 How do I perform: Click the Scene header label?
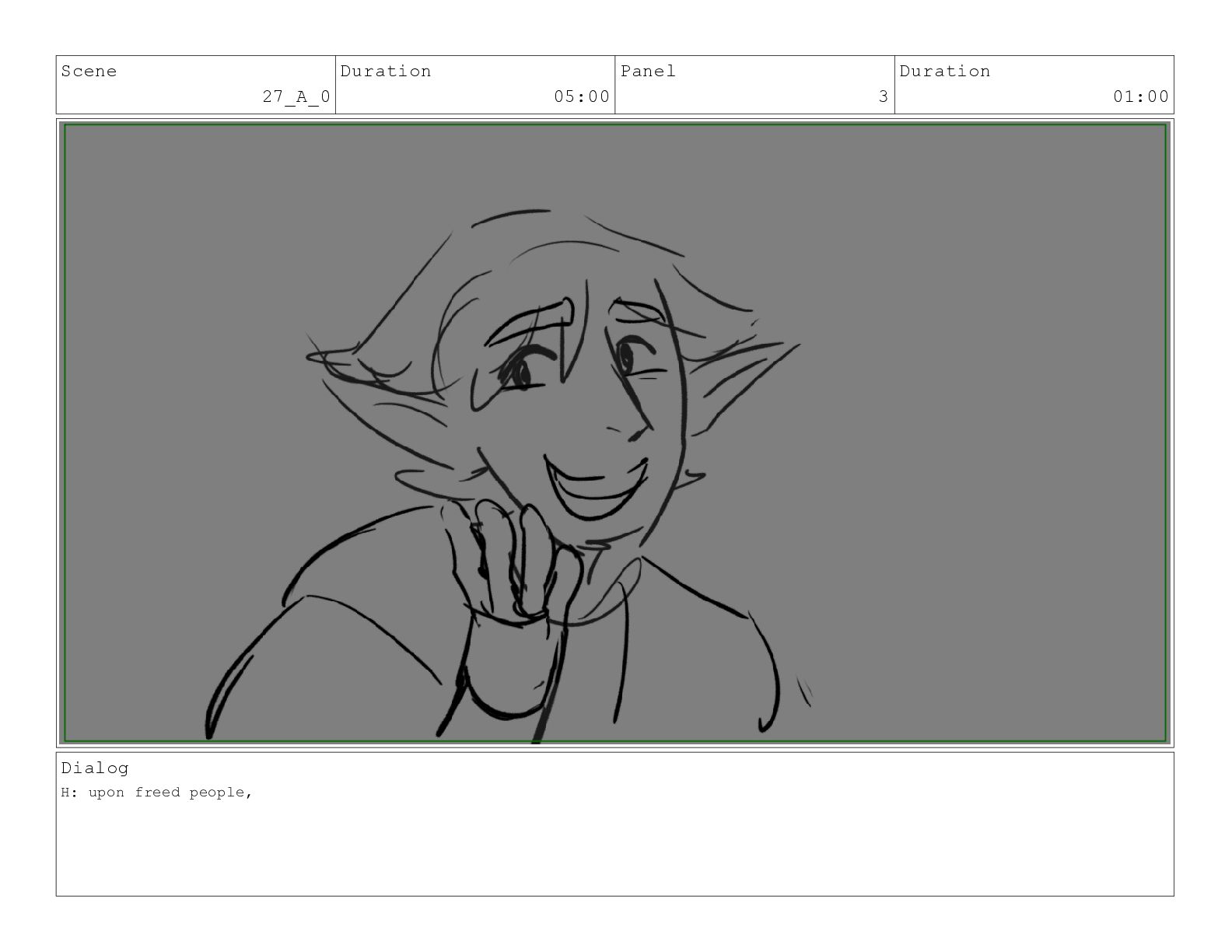[x=89, y=72]
